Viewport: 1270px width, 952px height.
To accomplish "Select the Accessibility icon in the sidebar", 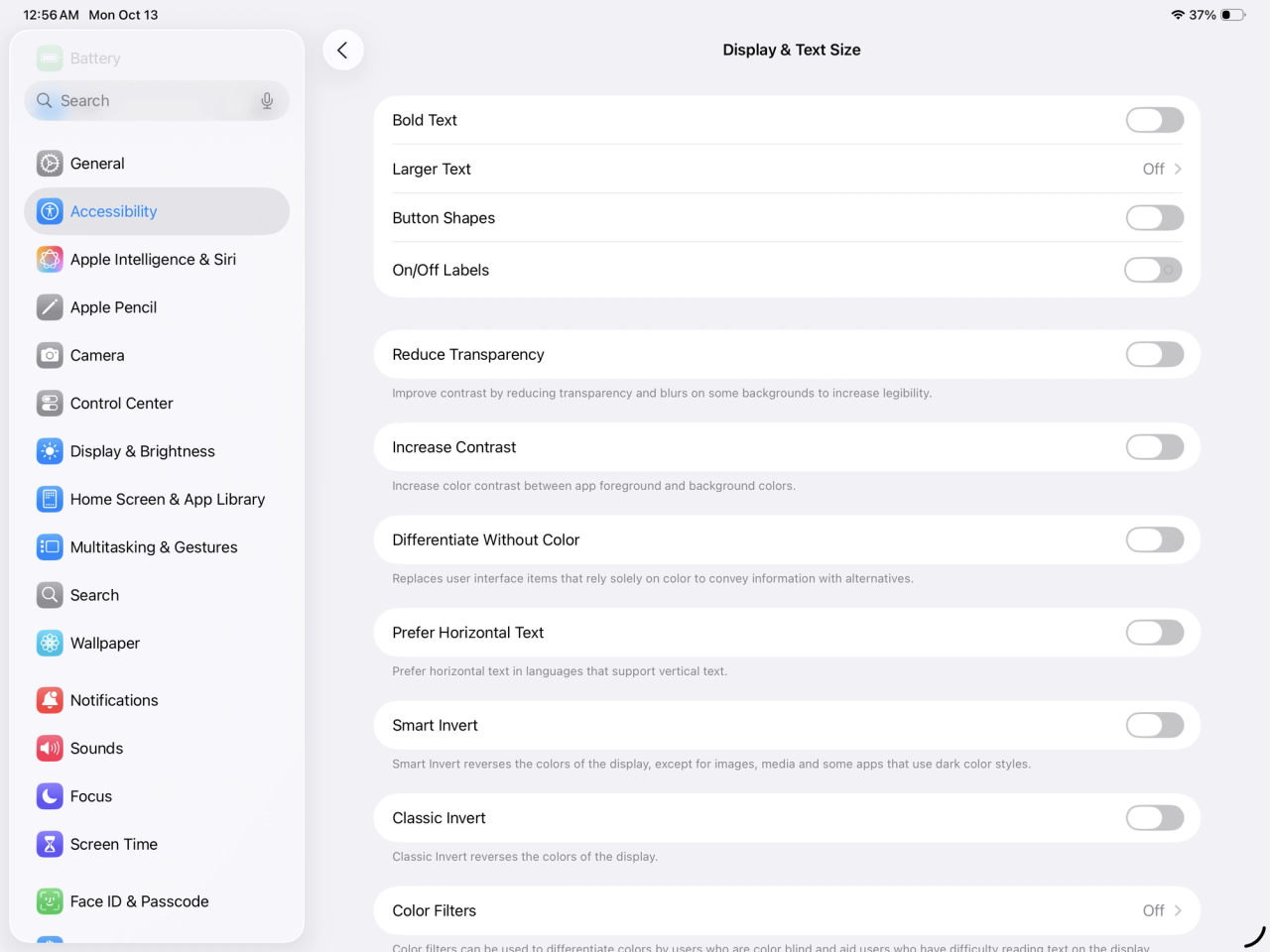I will (x=50, y=211).
